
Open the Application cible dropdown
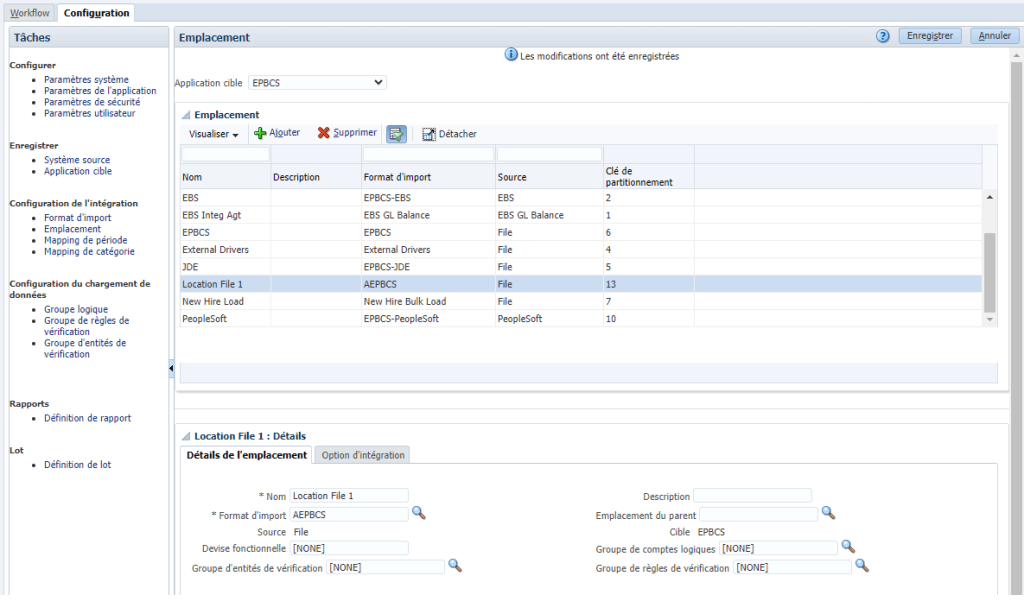[x=317, y=83]
